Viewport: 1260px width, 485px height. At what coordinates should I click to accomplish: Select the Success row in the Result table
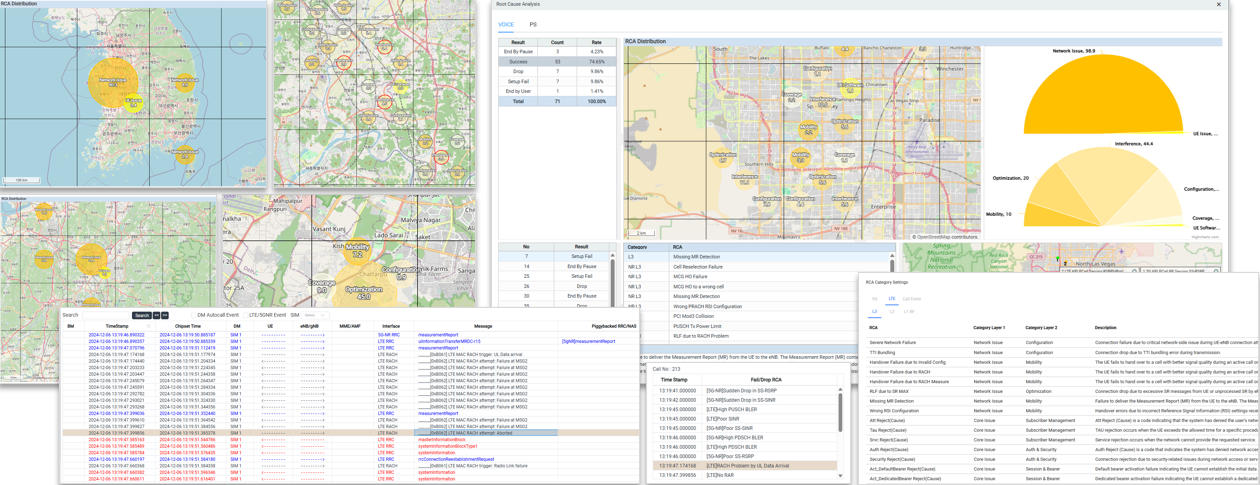click(x=557, y=62)
